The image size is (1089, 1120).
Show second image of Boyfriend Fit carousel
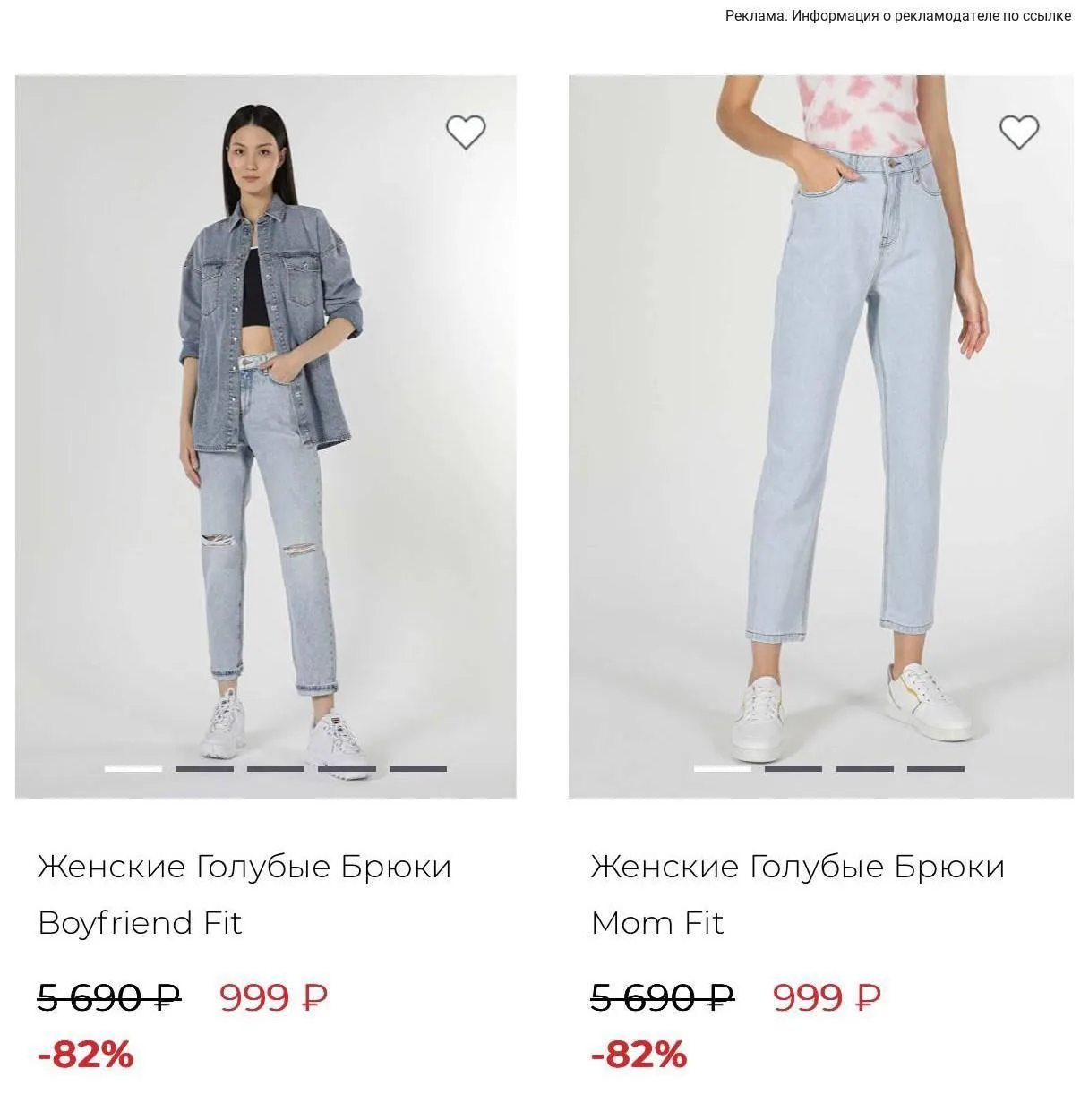click(204, 768)
